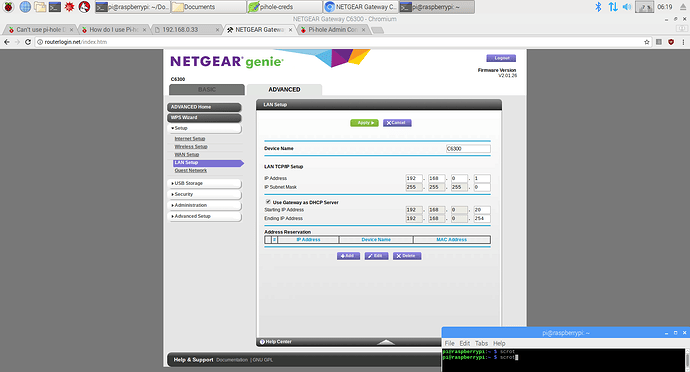
Task: Click the IP Address column header
Action: tap(308, 239)
